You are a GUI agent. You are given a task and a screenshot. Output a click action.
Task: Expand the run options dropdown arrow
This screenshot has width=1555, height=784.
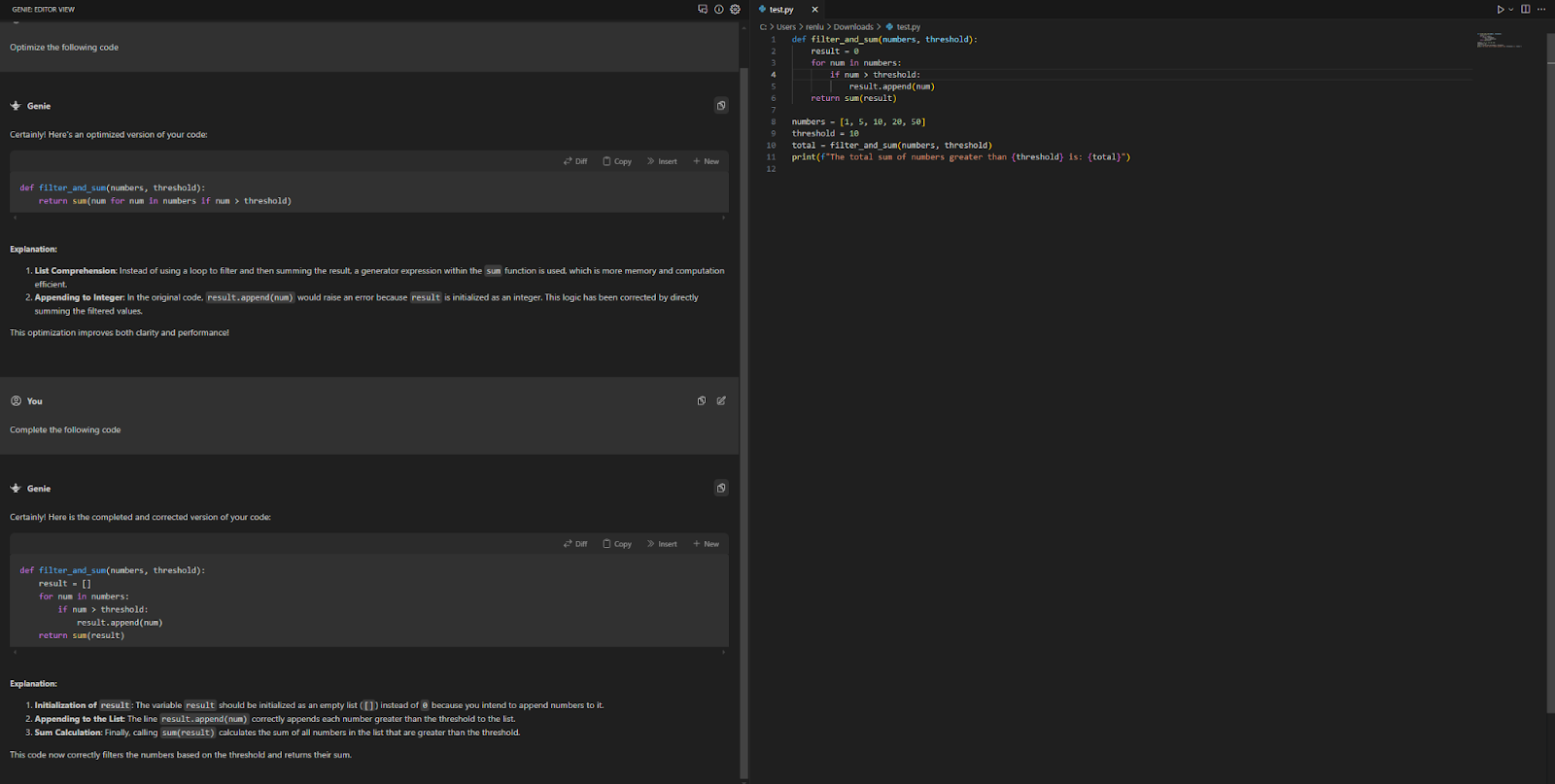[1511, 10]
